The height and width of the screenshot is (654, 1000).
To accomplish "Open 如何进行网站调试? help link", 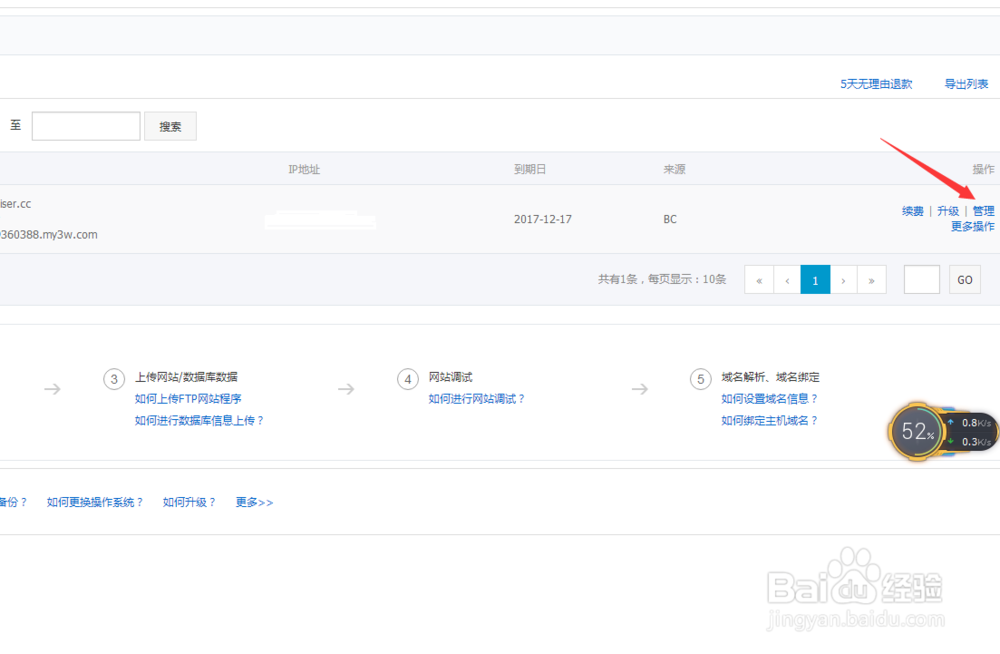I will (x=476, y=399).
